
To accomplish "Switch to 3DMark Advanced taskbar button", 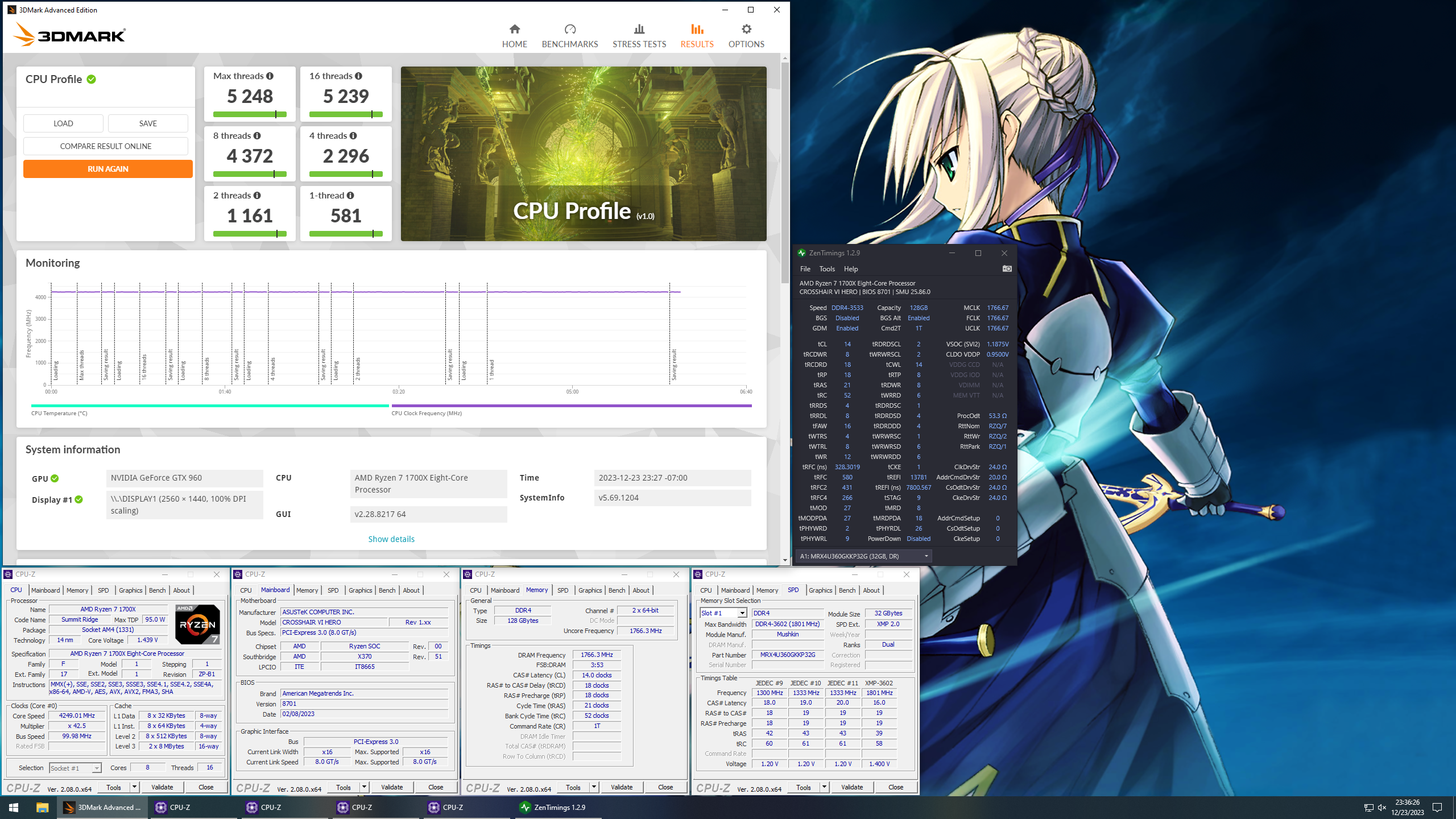I will point(102,807).
